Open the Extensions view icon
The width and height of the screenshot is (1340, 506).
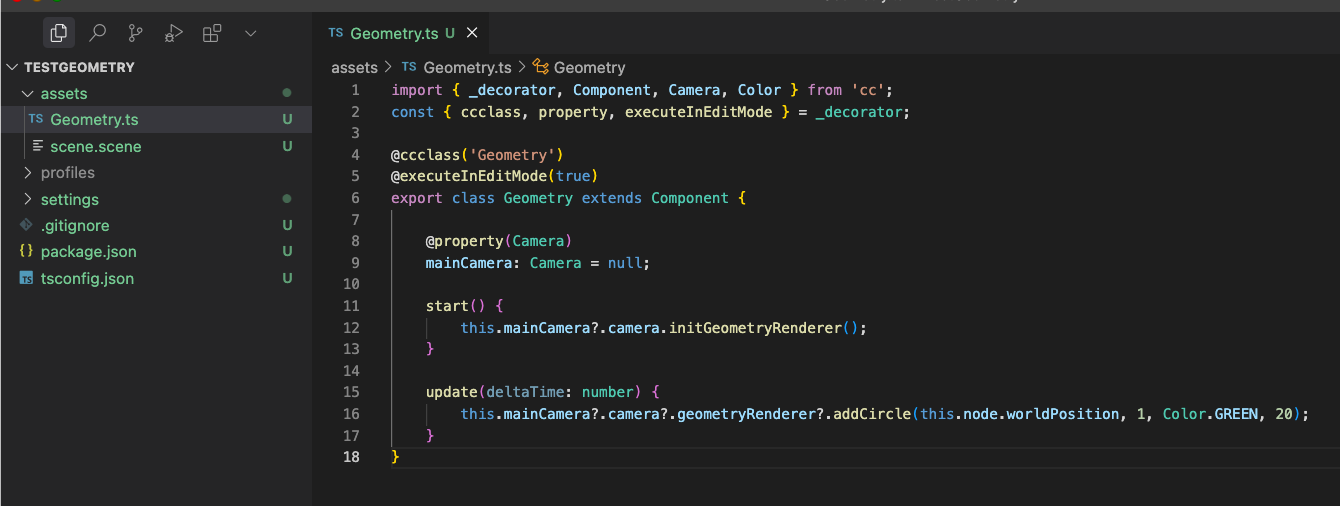coord(211,33)
